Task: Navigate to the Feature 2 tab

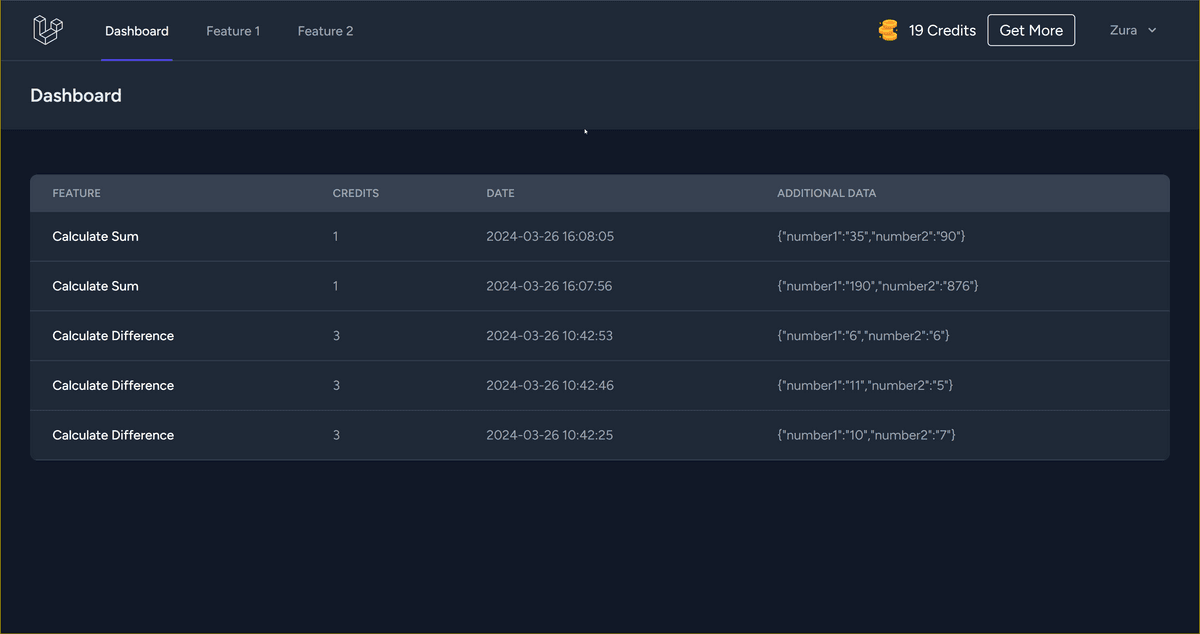Action: 325,31
